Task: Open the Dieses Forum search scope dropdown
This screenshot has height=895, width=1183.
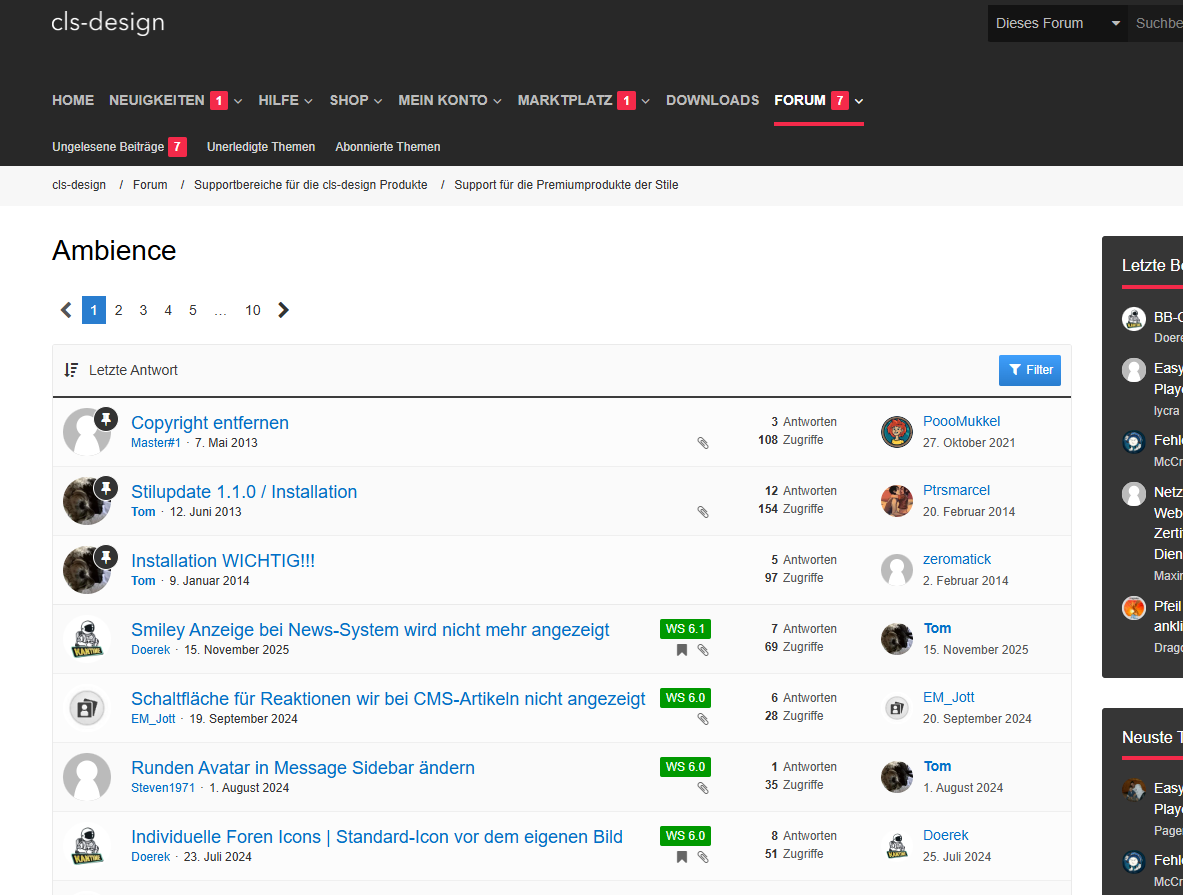Action: pos(1057,23)
